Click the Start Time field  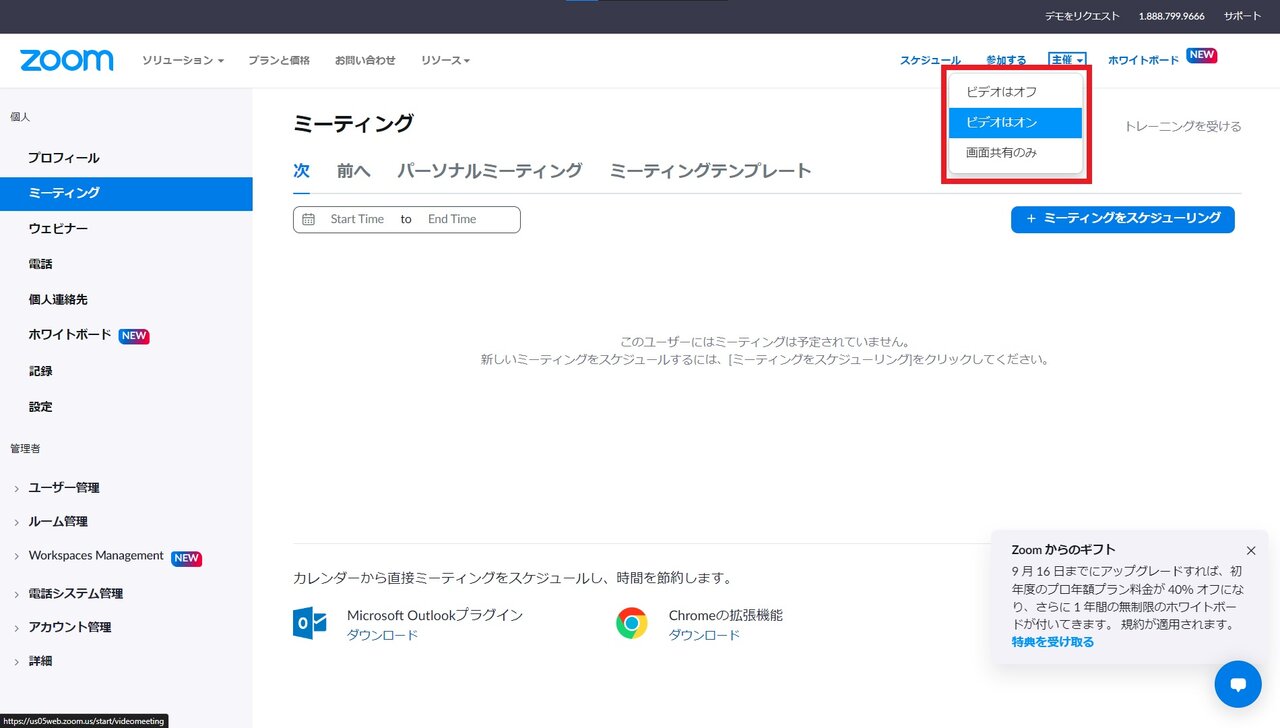point(357,219)
